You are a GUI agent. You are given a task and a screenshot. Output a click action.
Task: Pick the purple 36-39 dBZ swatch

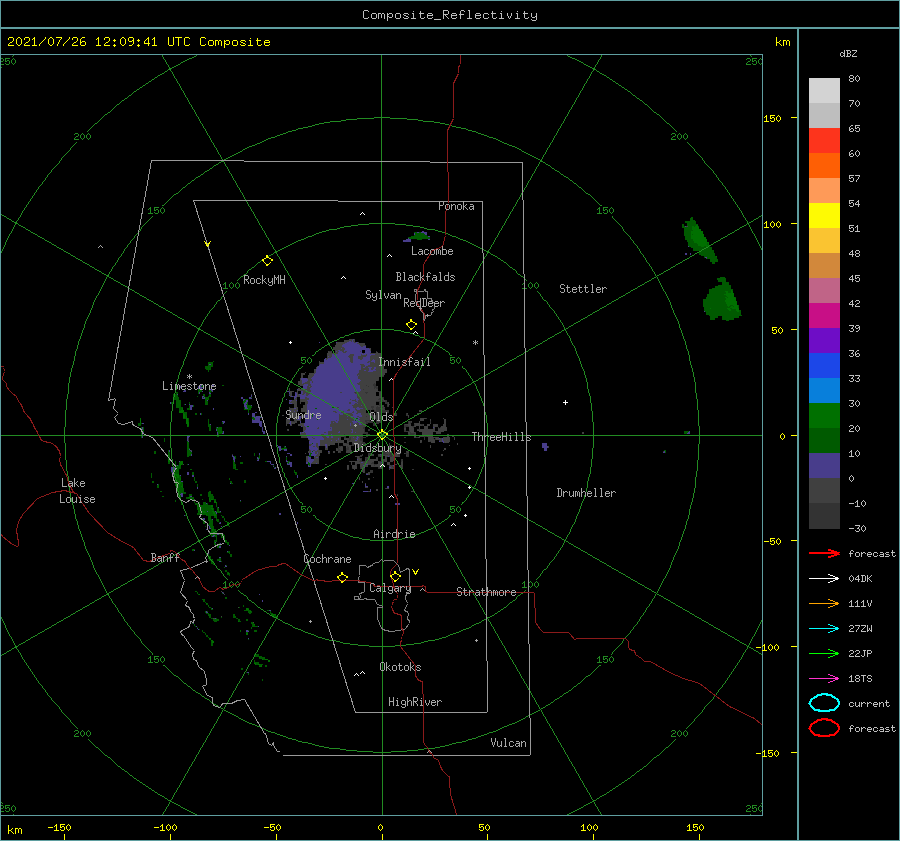824,340
